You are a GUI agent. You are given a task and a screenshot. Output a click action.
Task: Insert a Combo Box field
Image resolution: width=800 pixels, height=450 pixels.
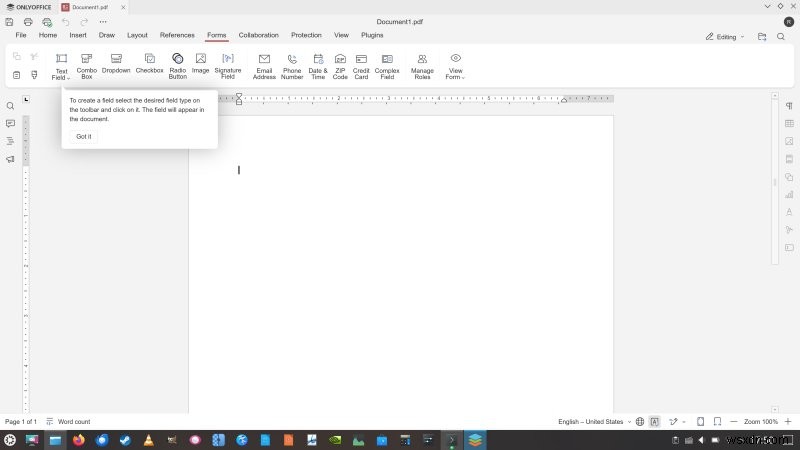tap(87, 66)
